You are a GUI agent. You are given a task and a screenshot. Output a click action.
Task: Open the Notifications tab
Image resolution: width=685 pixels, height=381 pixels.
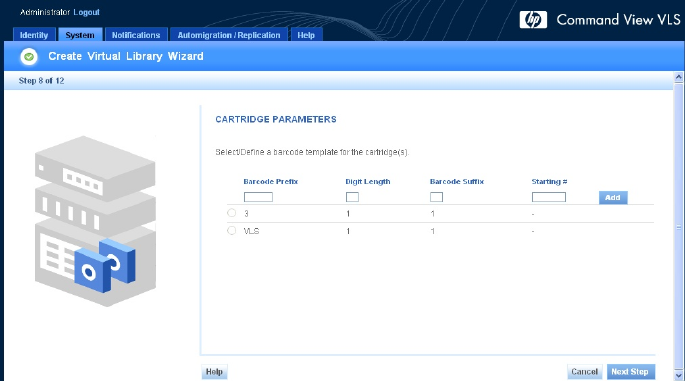(136, 35)
